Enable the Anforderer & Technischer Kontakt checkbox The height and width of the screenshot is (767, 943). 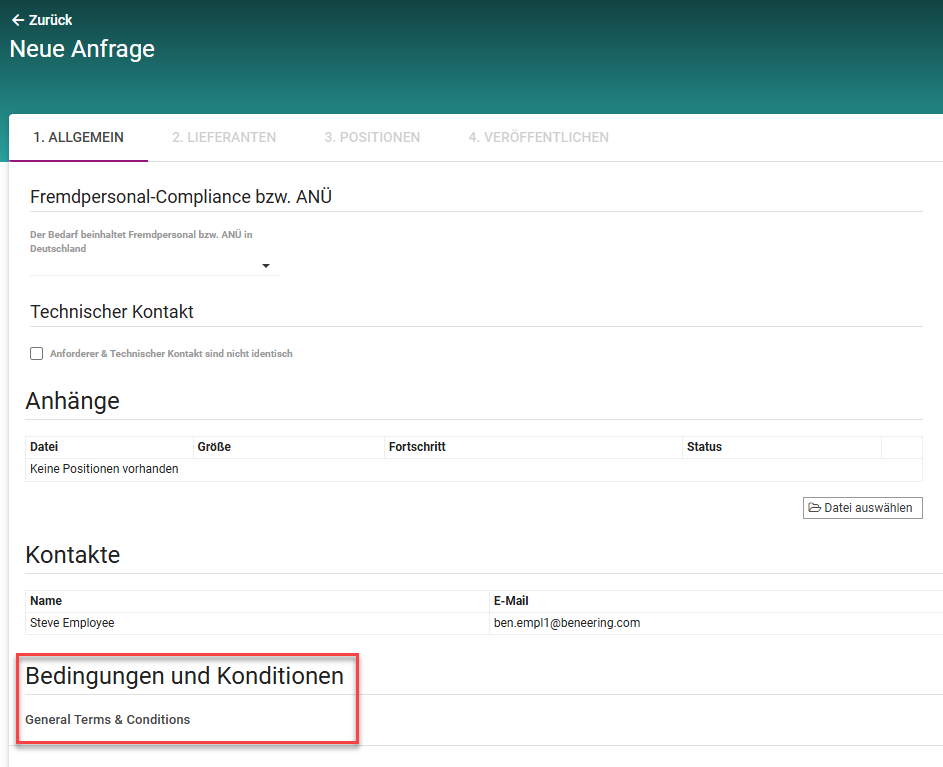37,353
